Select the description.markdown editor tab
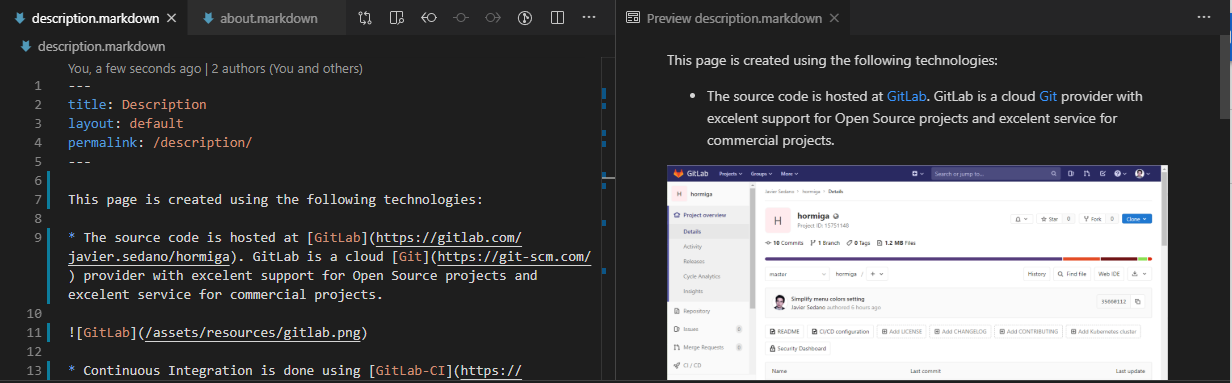 click(93, 18)
